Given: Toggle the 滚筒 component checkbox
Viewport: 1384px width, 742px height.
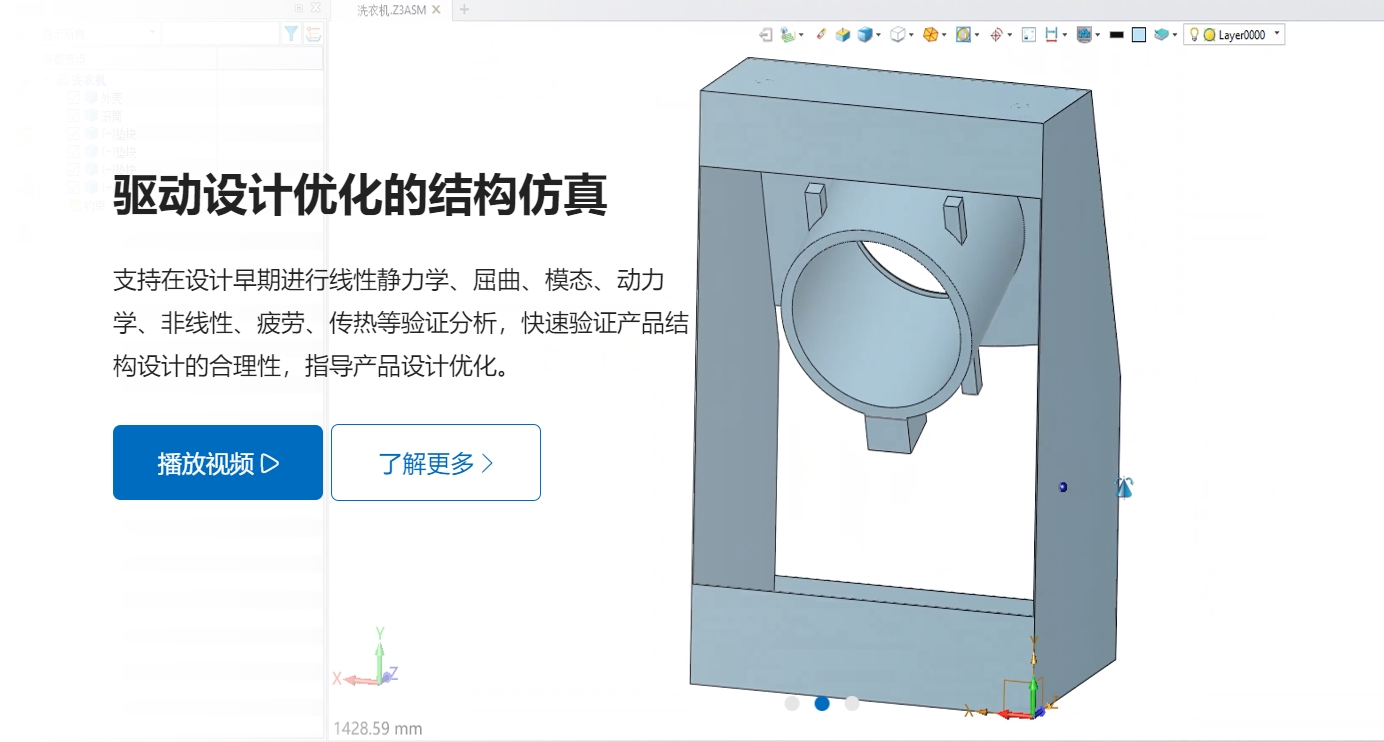Looking at the screenshot, I should click(73, 117).
